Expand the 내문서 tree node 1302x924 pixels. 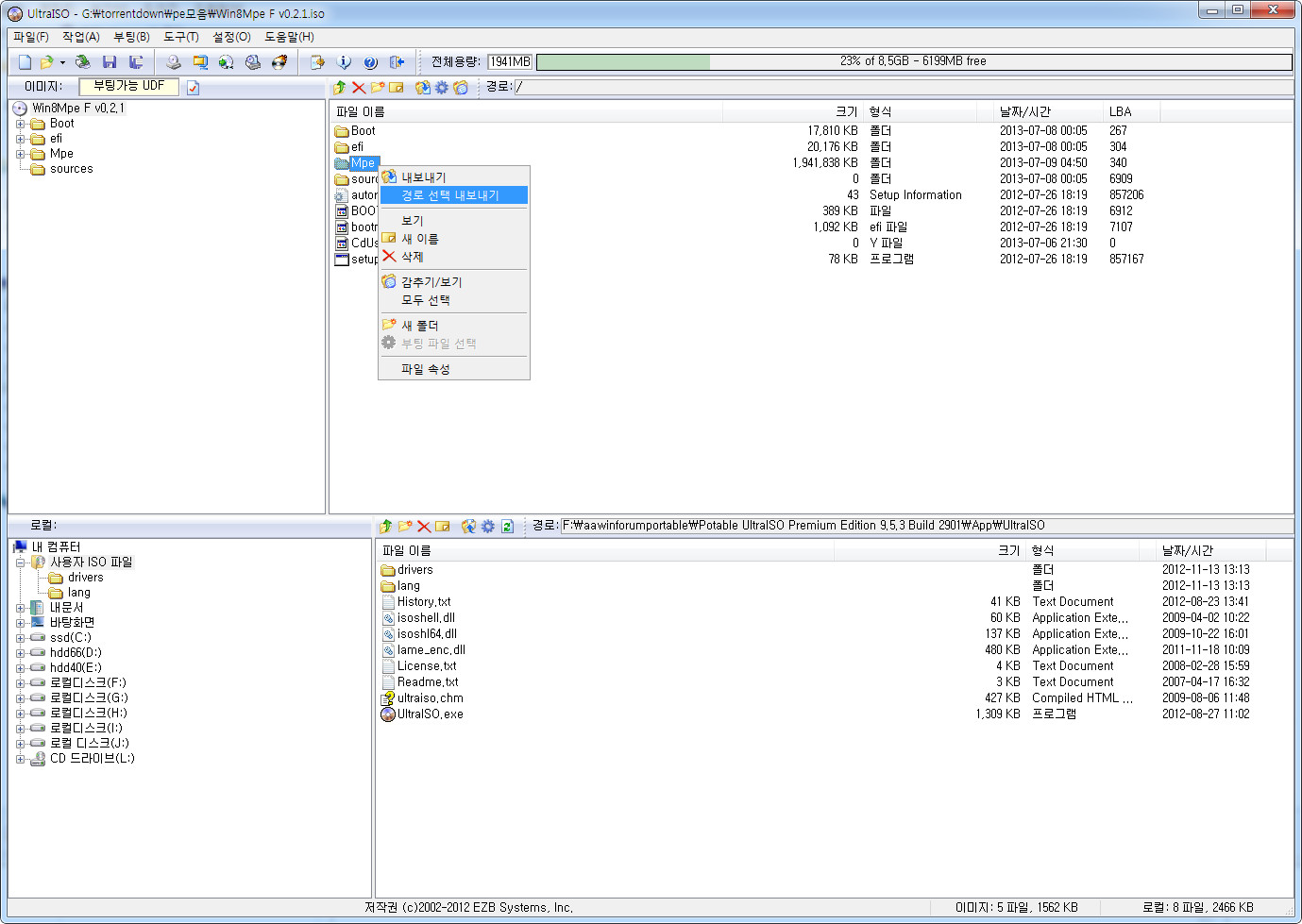tap(21, 608)
